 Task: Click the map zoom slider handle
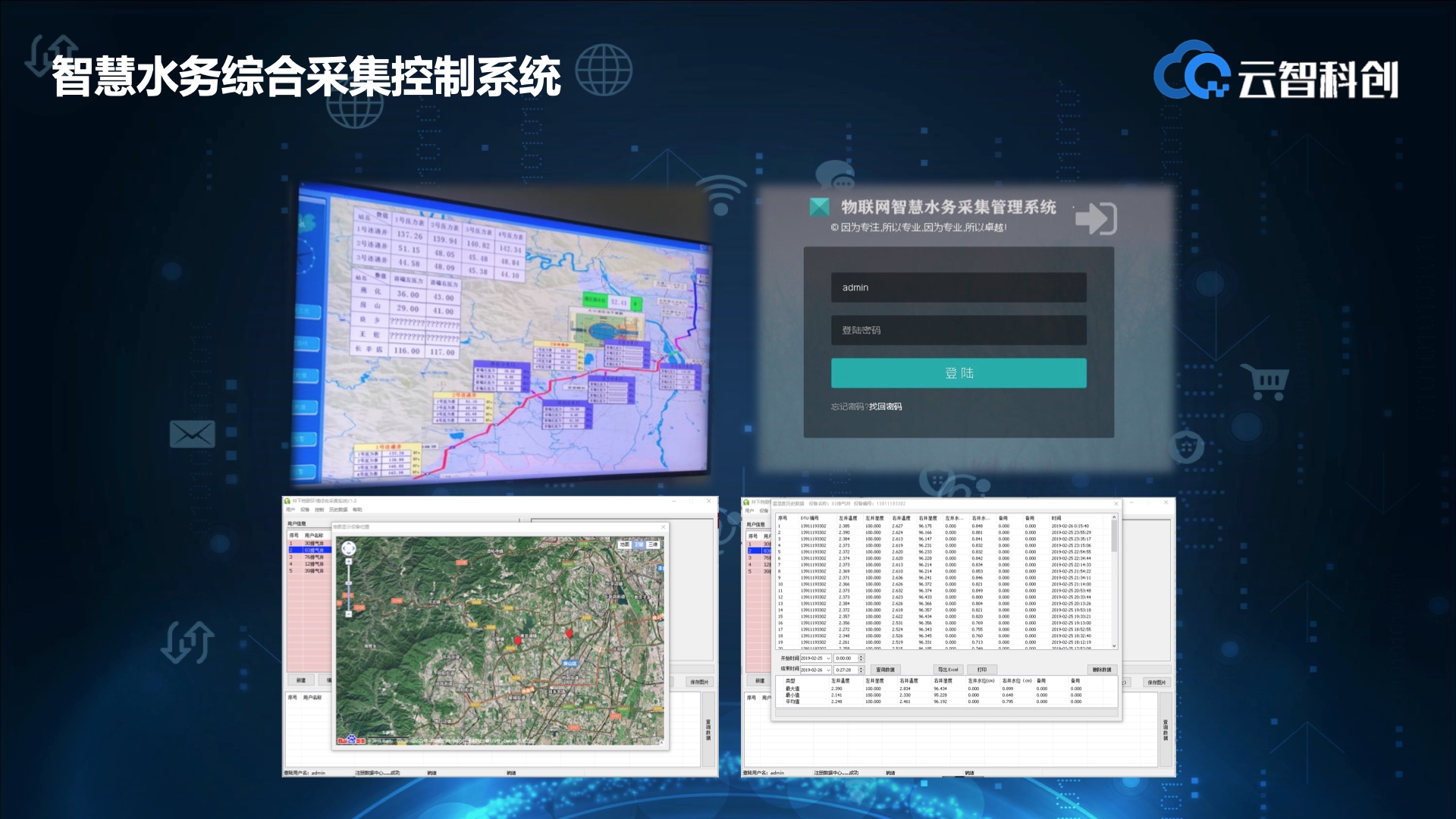click(349, 583)
